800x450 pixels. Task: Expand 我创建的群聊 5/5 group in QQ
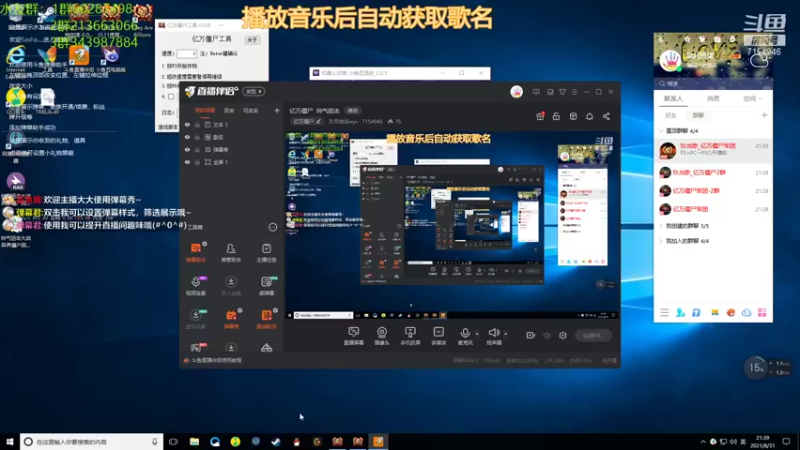pyautogui.click(x=661, y=226)
